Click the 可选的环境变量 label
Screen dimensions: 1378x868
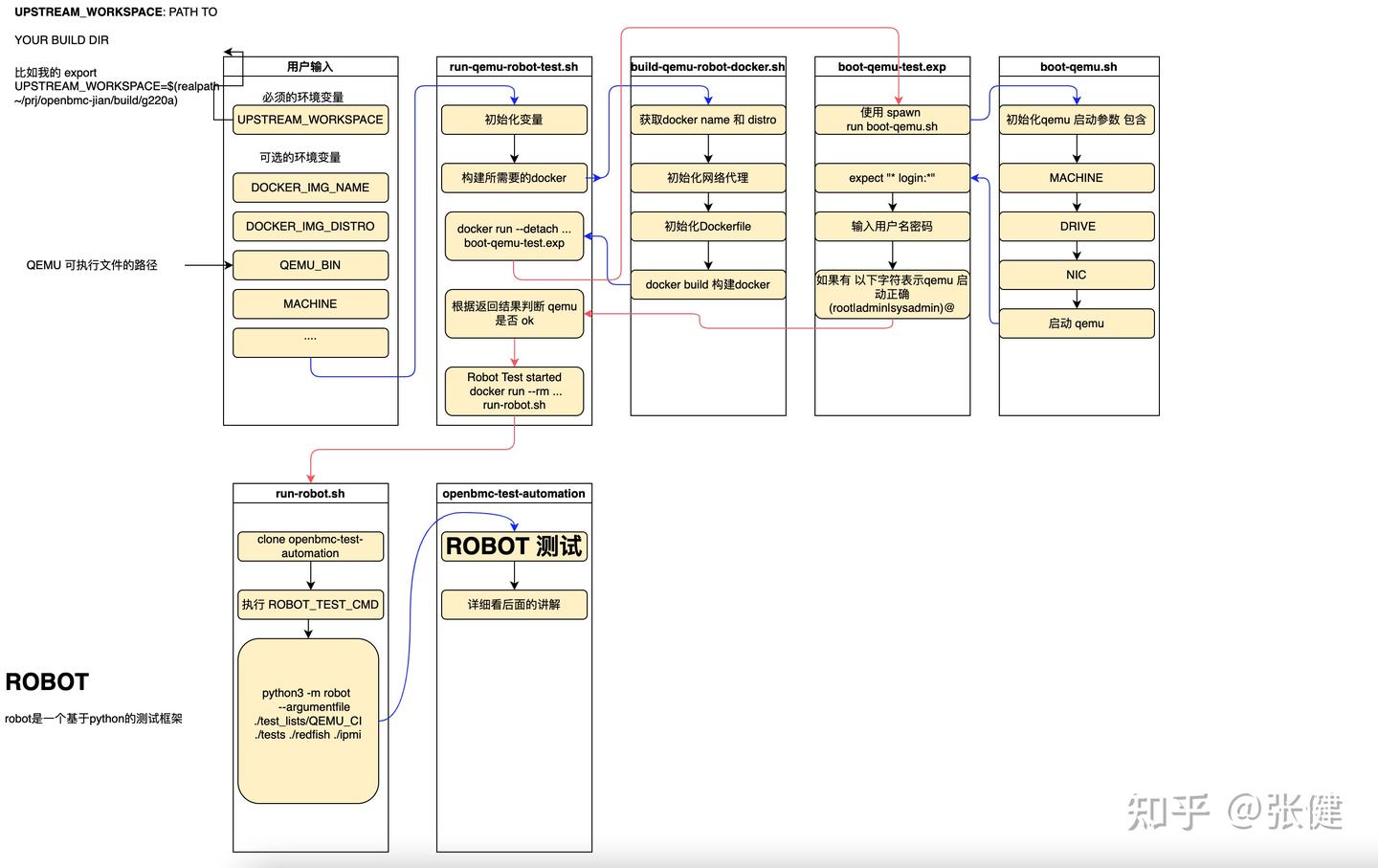pos(300,158)
